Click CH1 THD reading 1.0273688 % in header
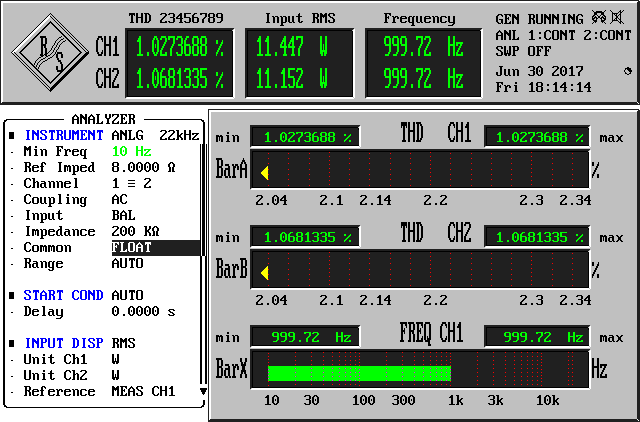This screenshot has height=422, width=640. pos(180,46)
